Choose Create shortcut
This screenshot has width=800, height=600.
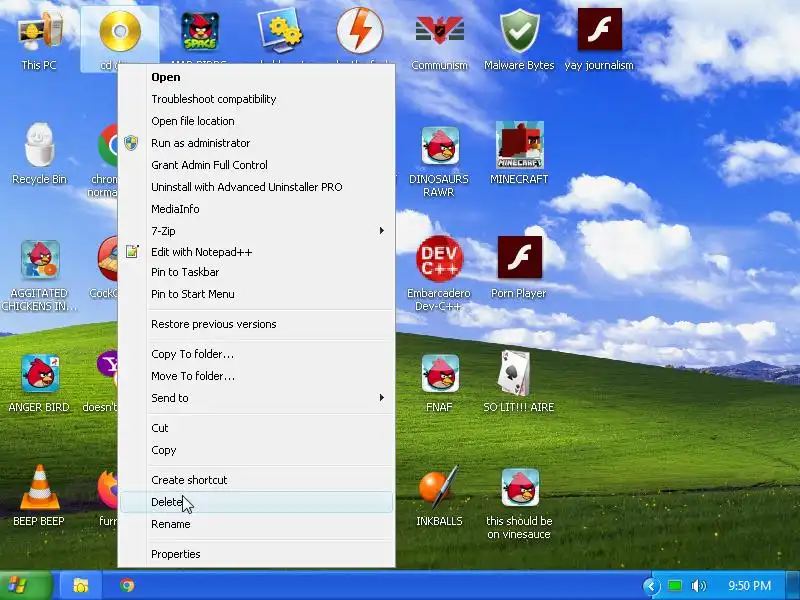click(x=257, y=480)
